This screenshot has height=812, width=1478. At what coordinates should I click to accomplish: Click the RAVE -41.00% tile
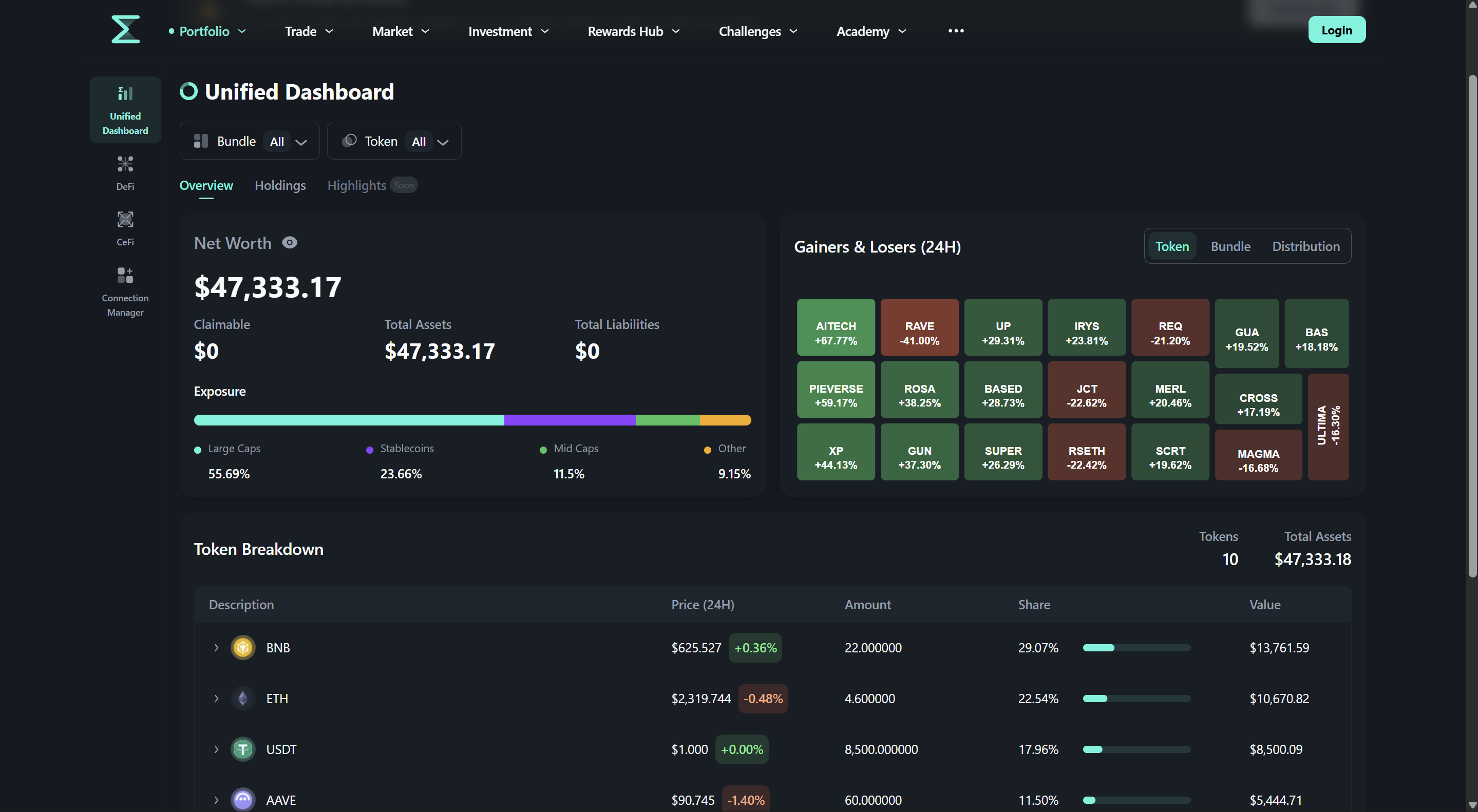tap(919, 327)
